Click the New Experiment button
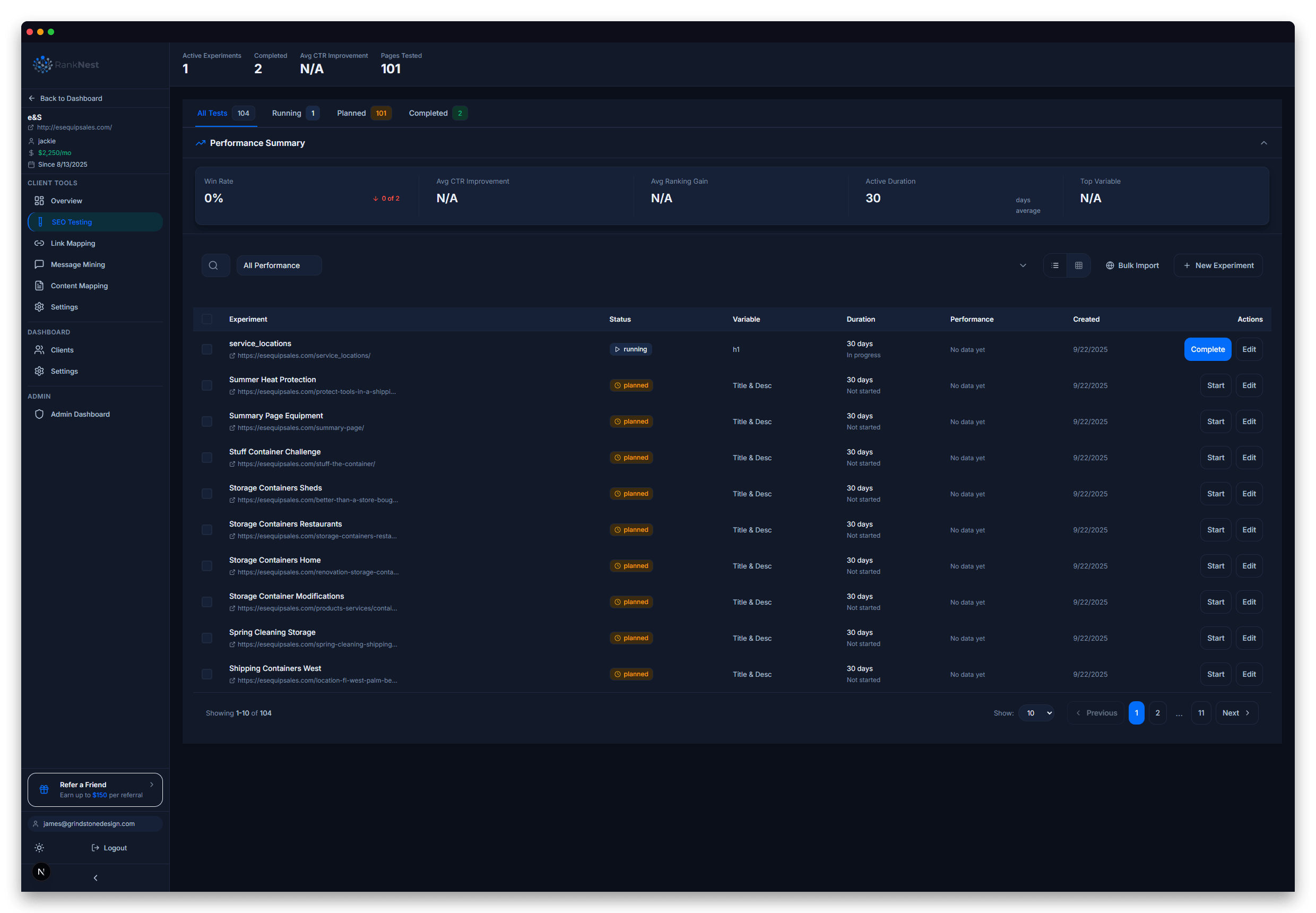The image size is (1316, 913). tap(1218, 265)
